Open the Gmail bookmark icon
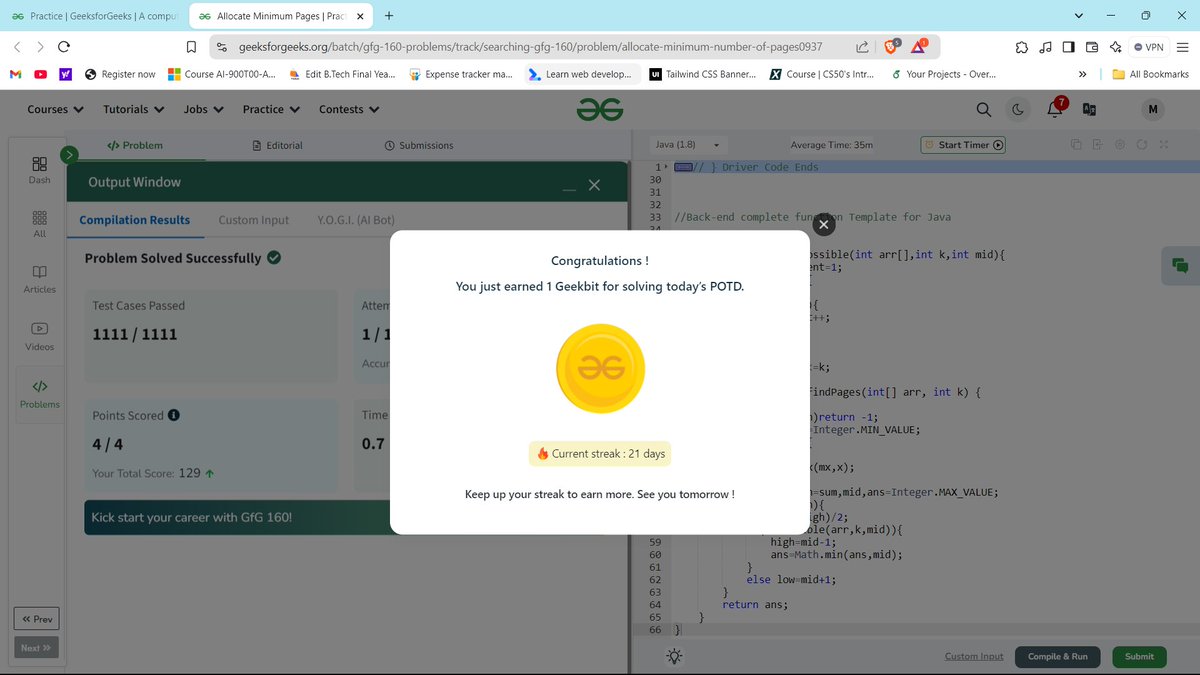The height and width of the screenshot is (675, 1200). [x=15, y=74]
